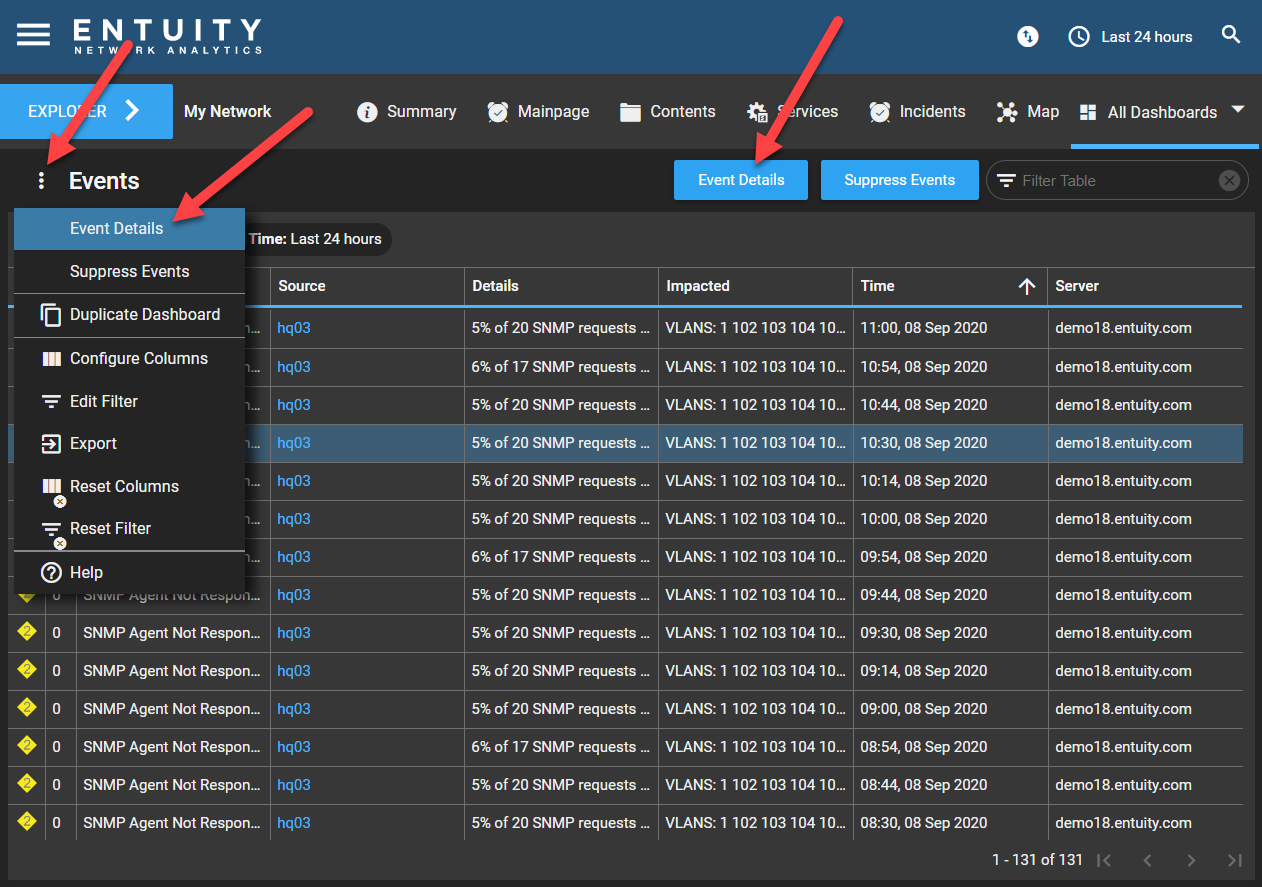
Task: Clear the Filter Table field with X
Action: (1229, 181)
